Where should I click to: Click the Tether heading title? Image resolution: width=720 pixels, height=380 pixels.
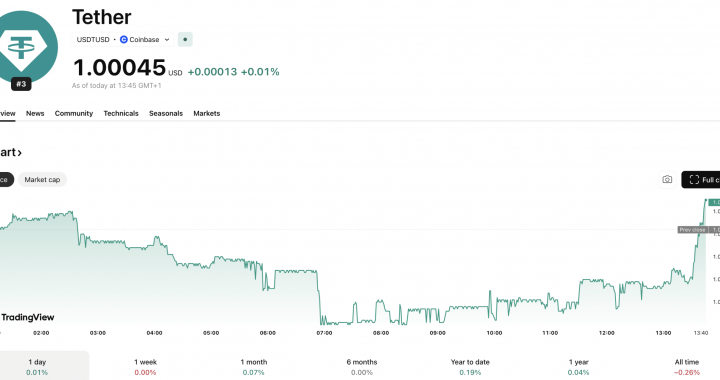pyautogui.click(x=101, y=17)
